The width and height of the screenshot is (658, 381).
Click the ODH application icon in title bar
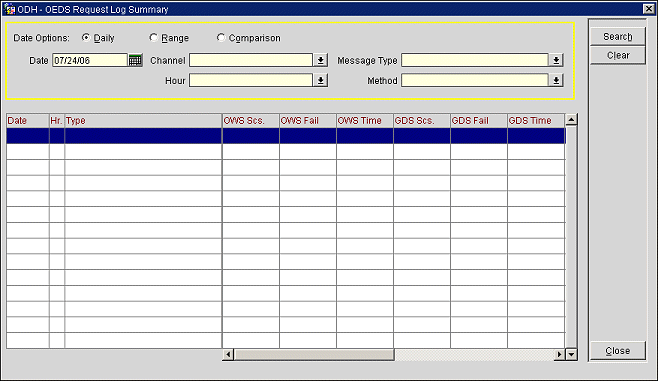[9, 9]
